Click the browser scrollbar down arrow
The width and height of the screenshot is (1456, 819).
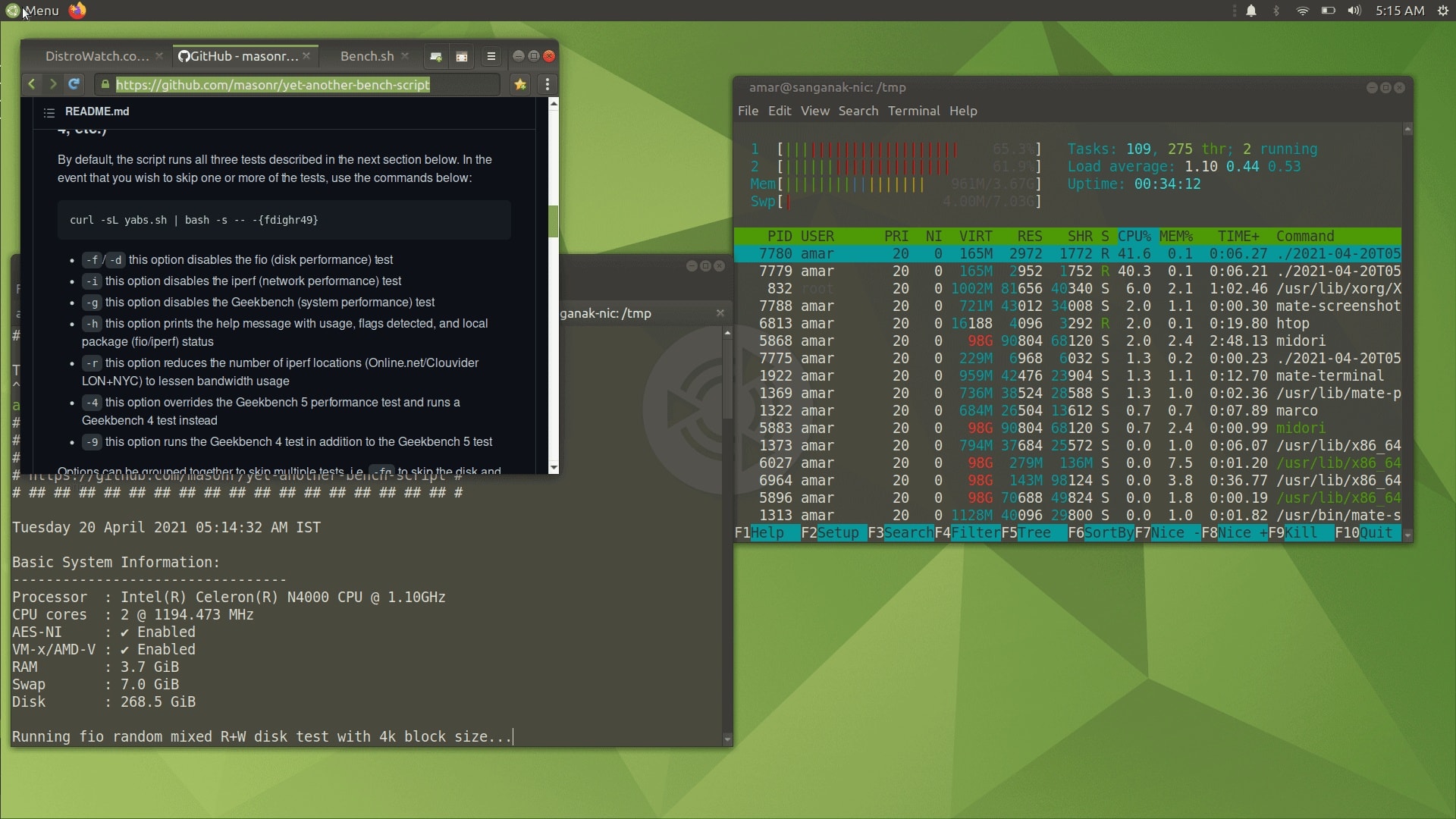click(x=554, y=468)
